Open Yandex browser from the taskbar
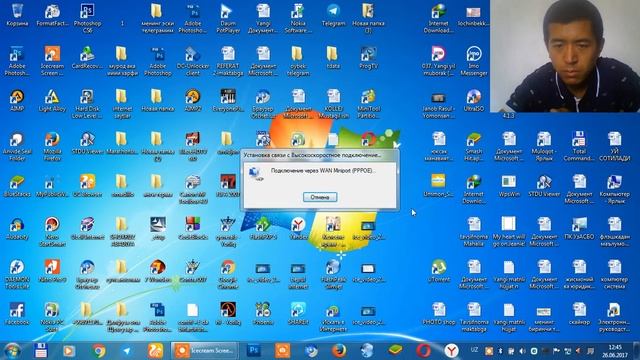 tap(451, 351)
